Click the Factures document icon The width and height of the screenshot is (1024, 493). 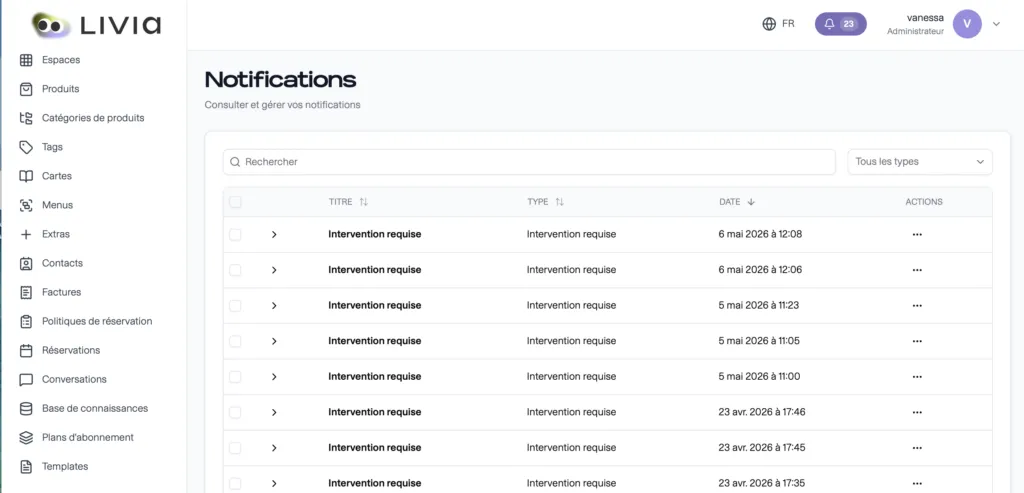26,293
